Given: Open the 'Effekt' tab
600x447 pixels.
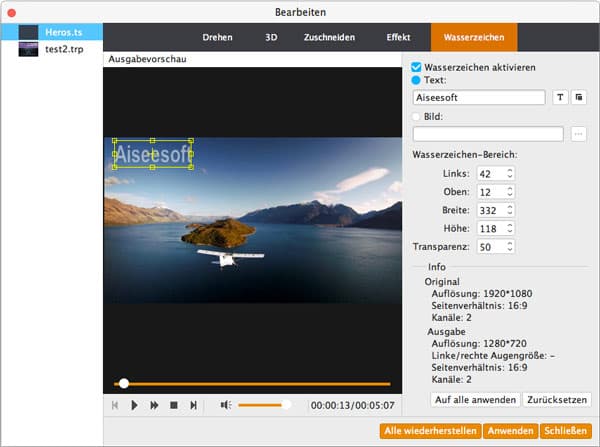Looking at the screenshot, I should coord(398,37).
